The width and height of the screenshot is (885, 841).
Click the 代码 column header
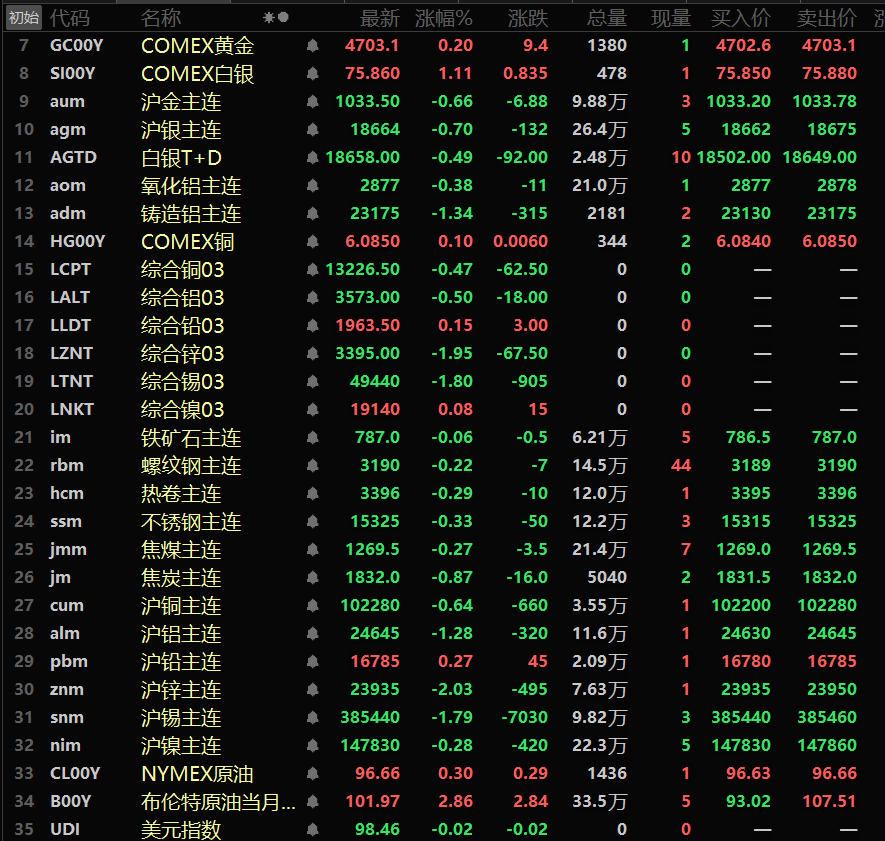pos(69,18)
